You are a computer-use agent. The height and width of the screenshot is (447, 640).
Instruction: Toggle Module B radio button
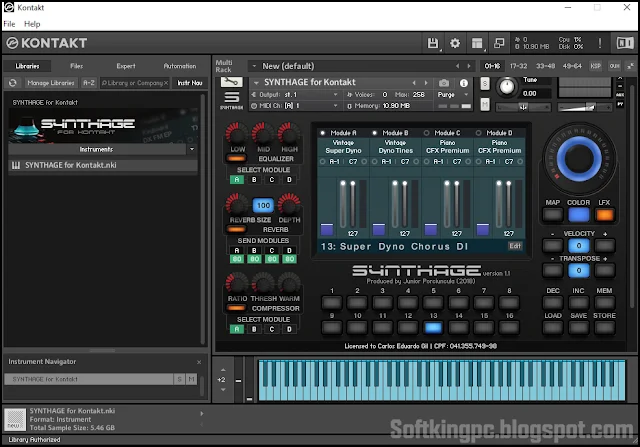tap(374, 133)
